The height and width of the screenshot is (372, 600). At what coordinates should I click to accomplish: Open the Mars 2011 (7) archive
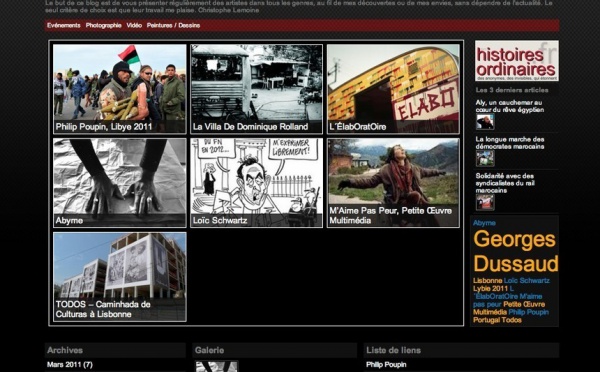70,364
